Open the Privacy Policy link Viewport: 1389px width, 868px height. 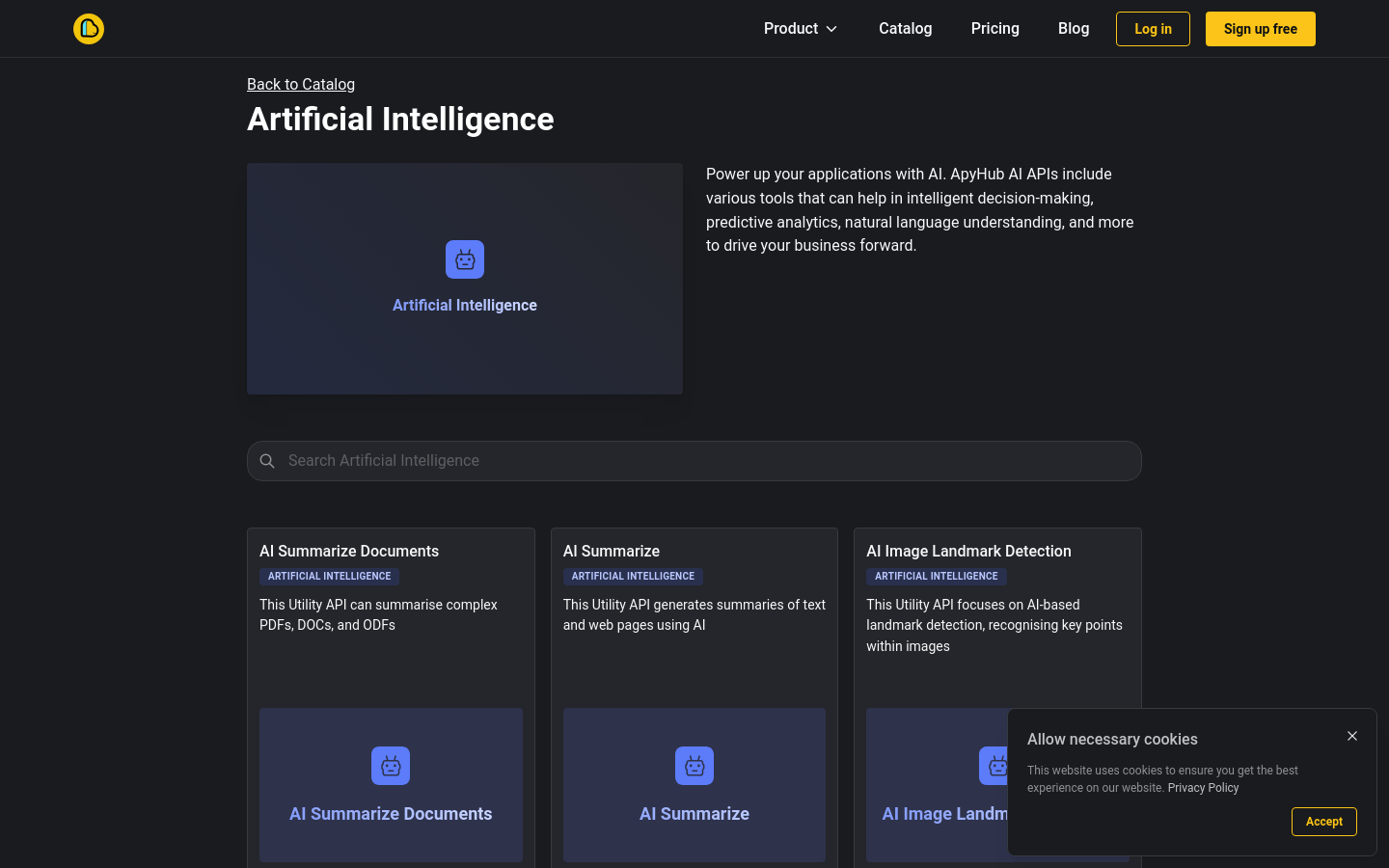(1203, 787)
